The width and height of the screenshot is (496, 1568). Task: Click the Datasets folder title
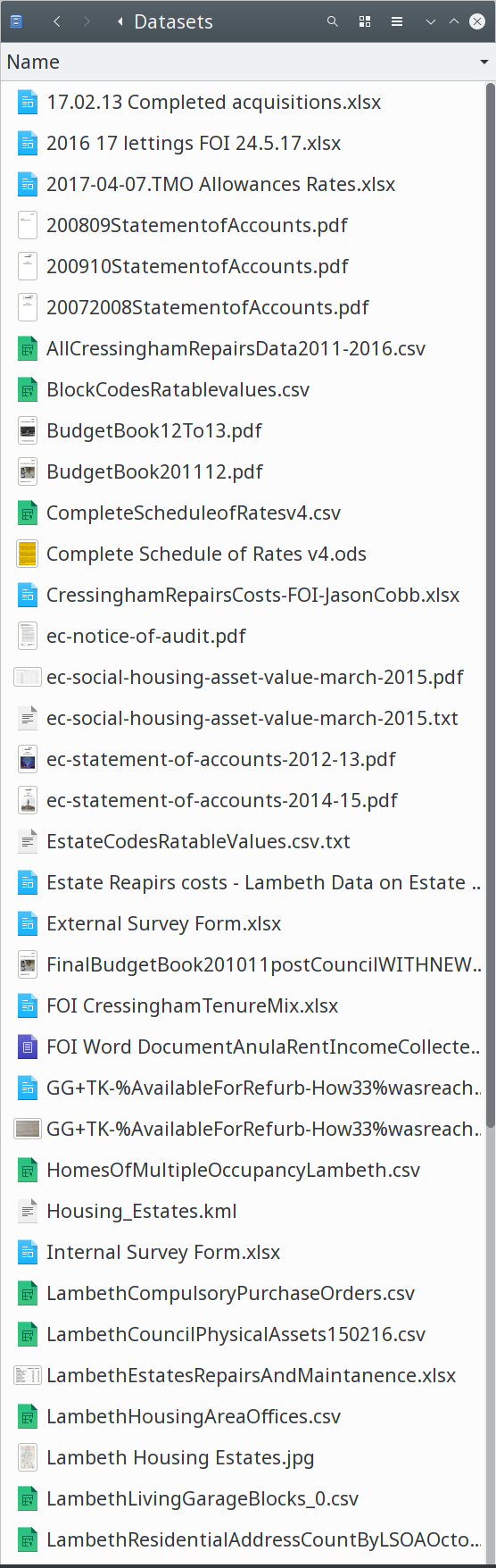click(x=173, y=21)
